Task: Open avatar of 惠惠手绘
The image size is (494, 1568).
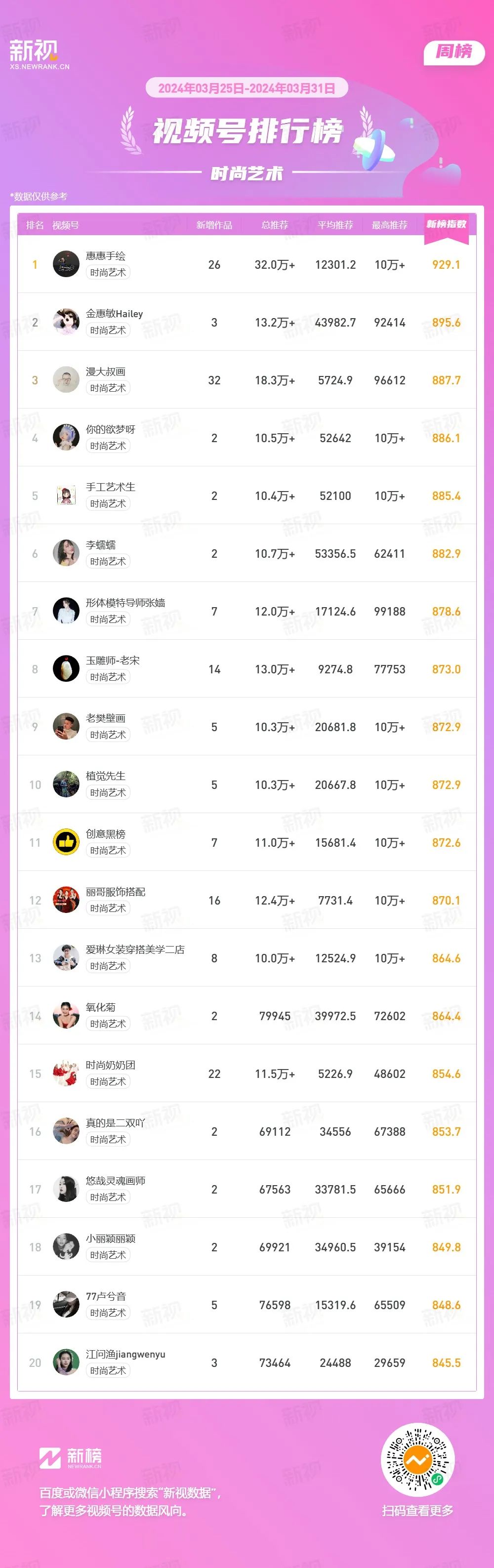Action: 66,264
